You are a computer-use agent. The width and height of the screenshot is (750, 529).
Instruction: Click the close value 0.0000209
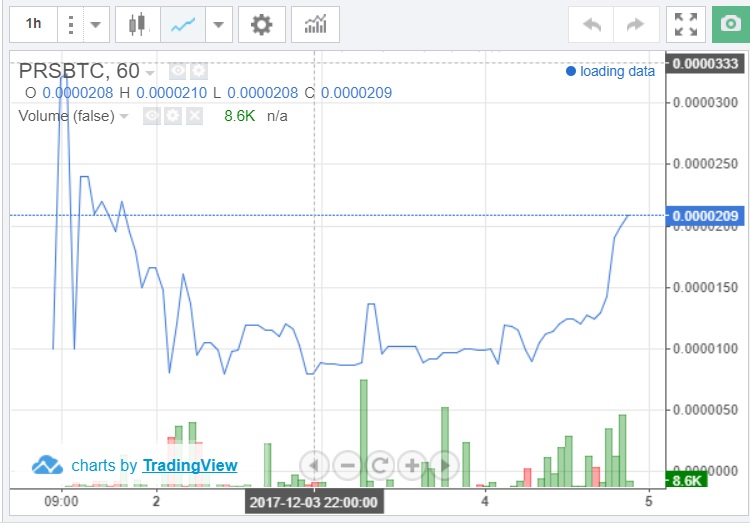356,93
